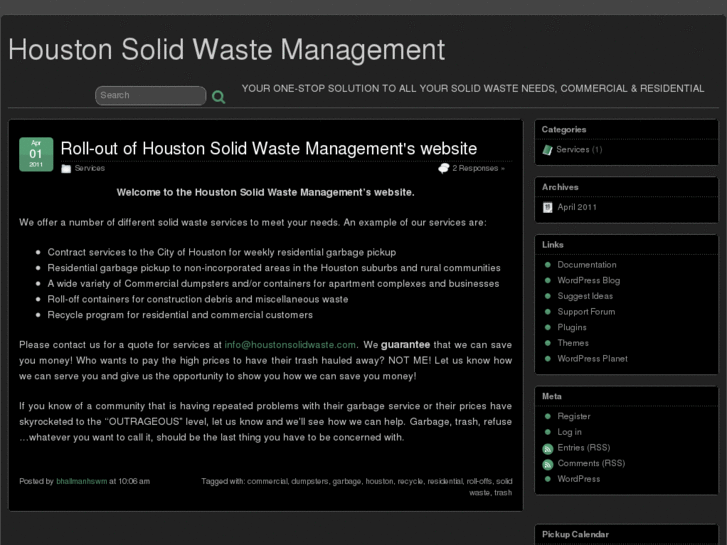Viewport: 727px width, 545px height.
Task: Click the calendar icon next to April 2011
Action: 548,207
